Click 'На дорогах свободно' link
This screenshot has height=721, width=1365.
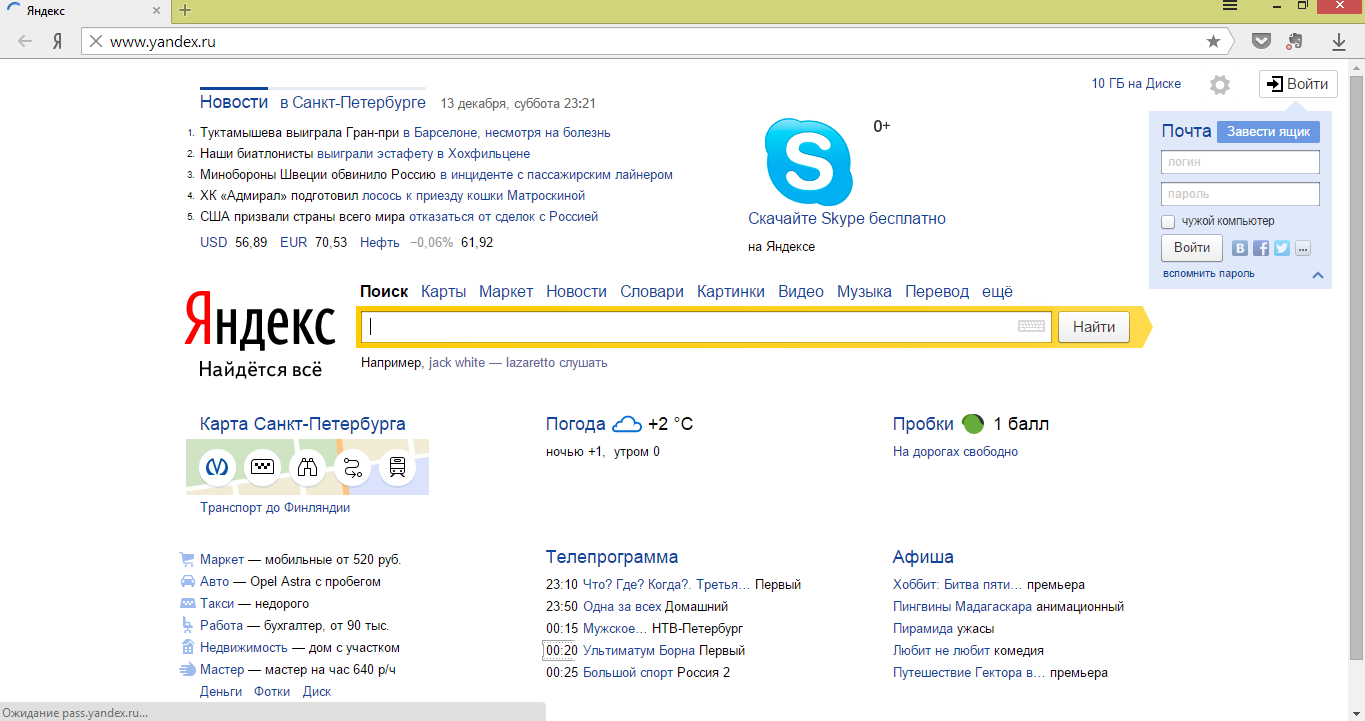click(x=955, y=452)
